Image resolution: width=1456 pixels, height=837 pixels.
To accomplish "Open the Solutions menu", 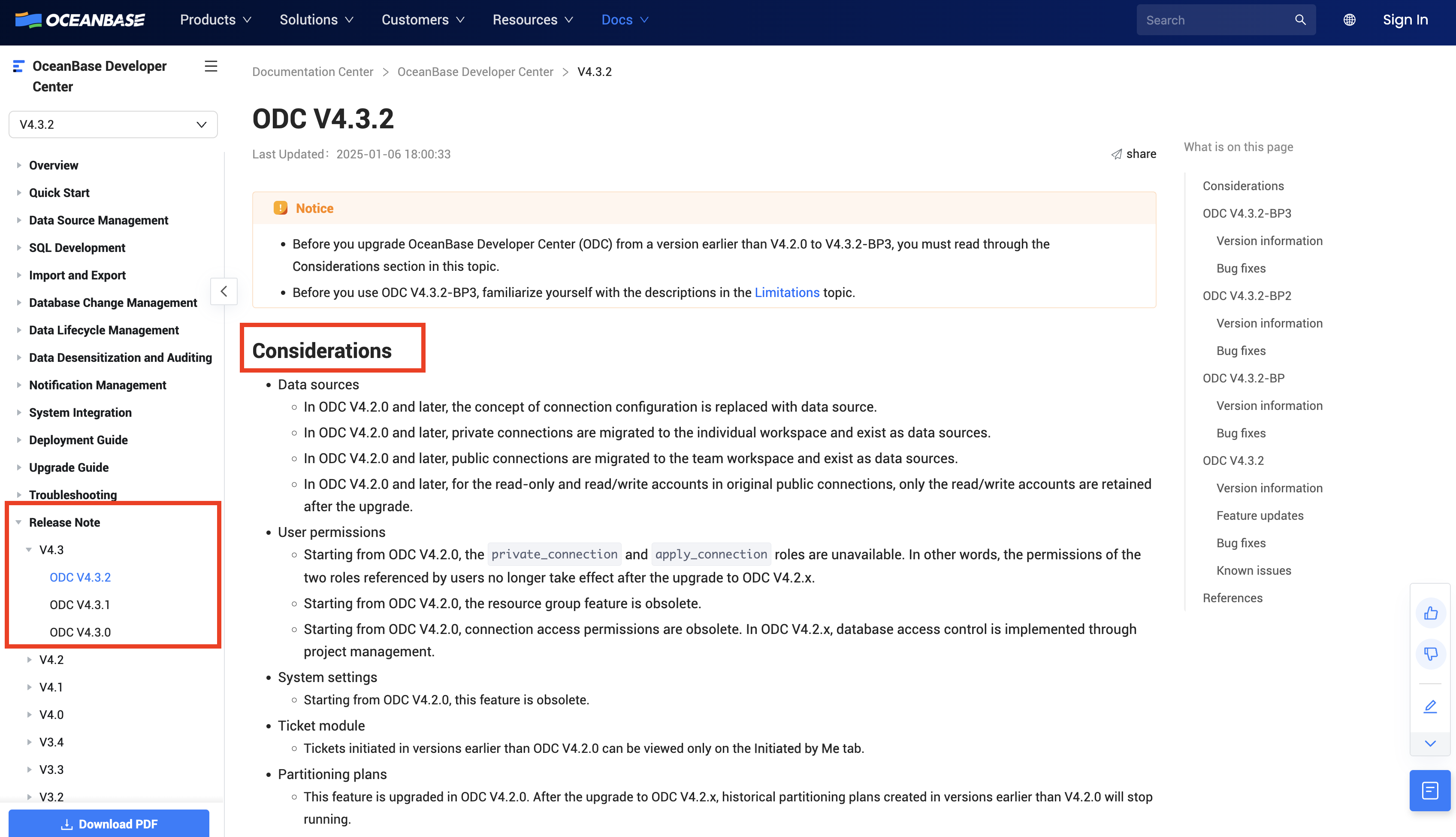I will [317, 20].
